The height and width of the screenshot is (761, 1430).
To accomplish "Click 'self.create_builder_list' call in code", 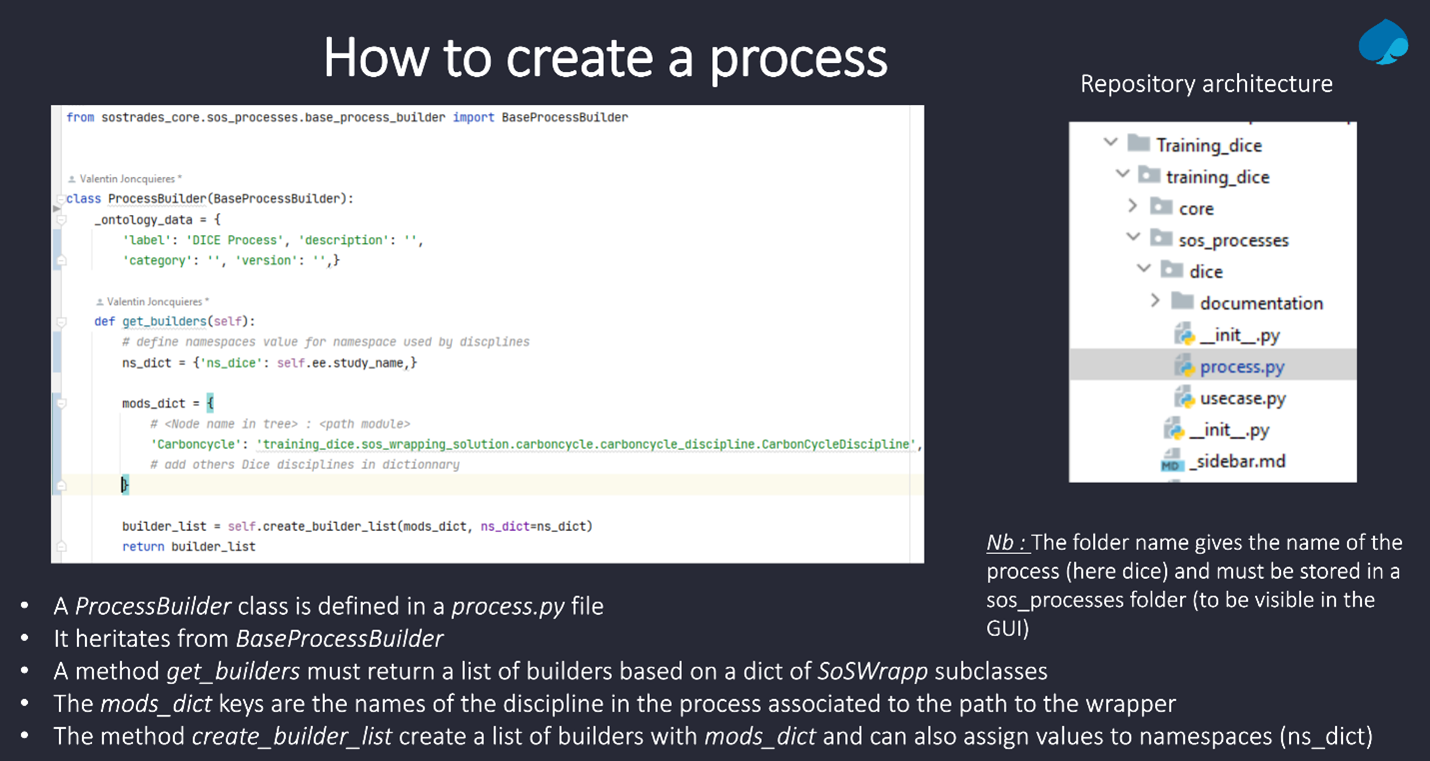I will point(312,526).
